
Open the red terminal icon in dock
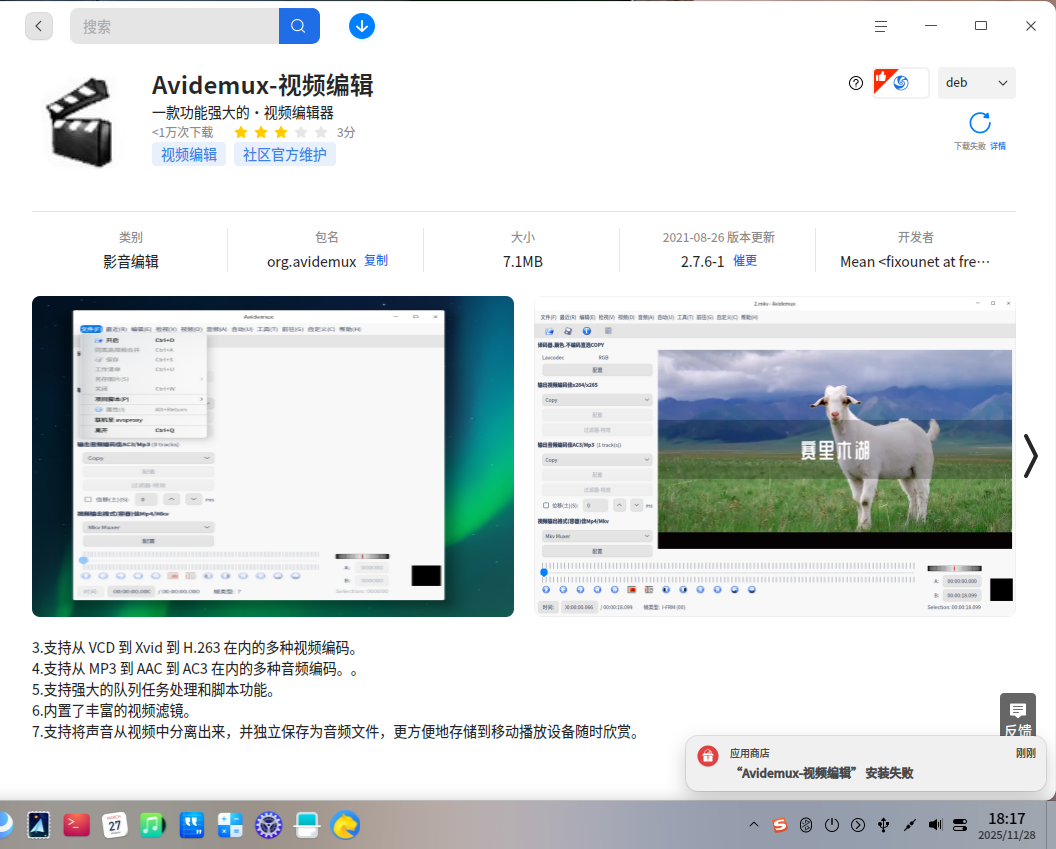click(x=76, y=825)
